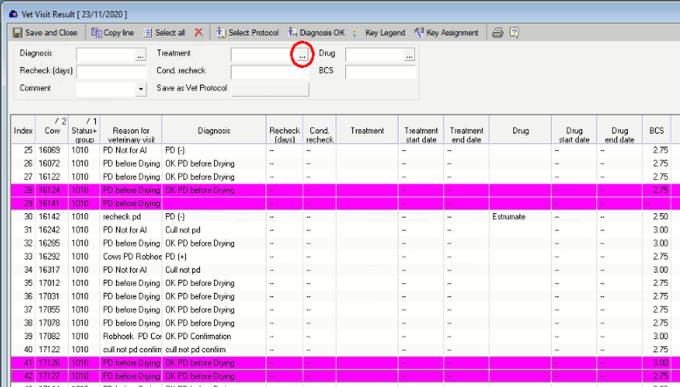Open Key Assignment from the toolbar
Screen dimensions: 680x387
pos(446,33)
